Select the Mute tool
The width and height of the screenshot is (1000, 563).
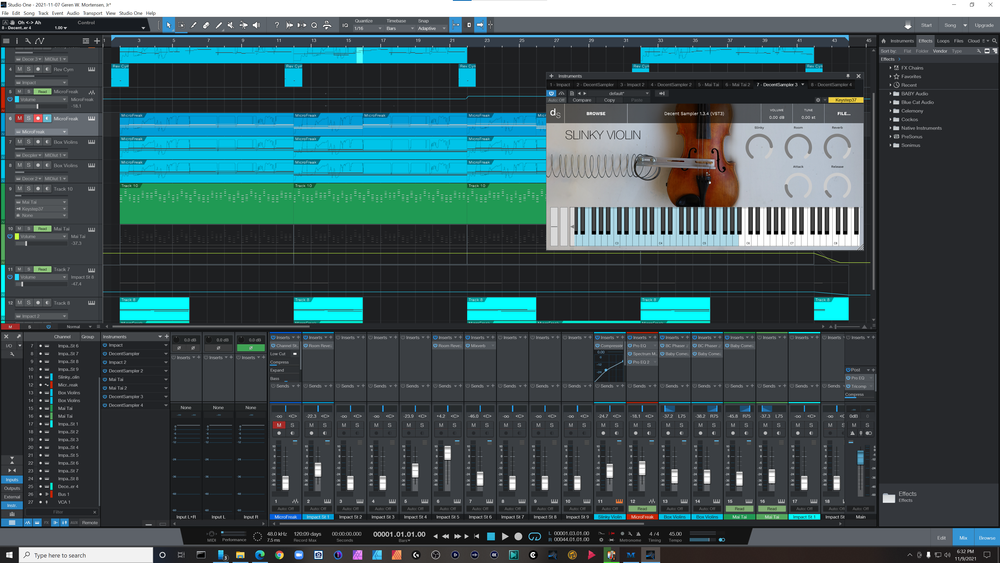tap(231, 25)
